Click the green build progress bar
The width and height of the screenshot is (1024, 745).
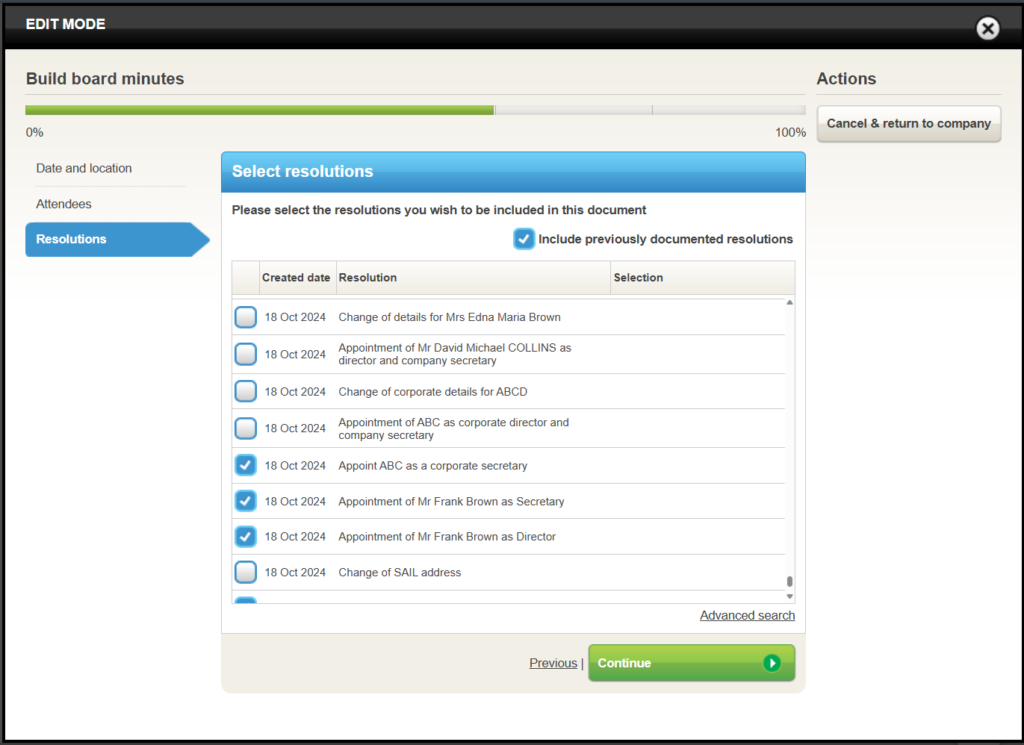tap(260, 110)
